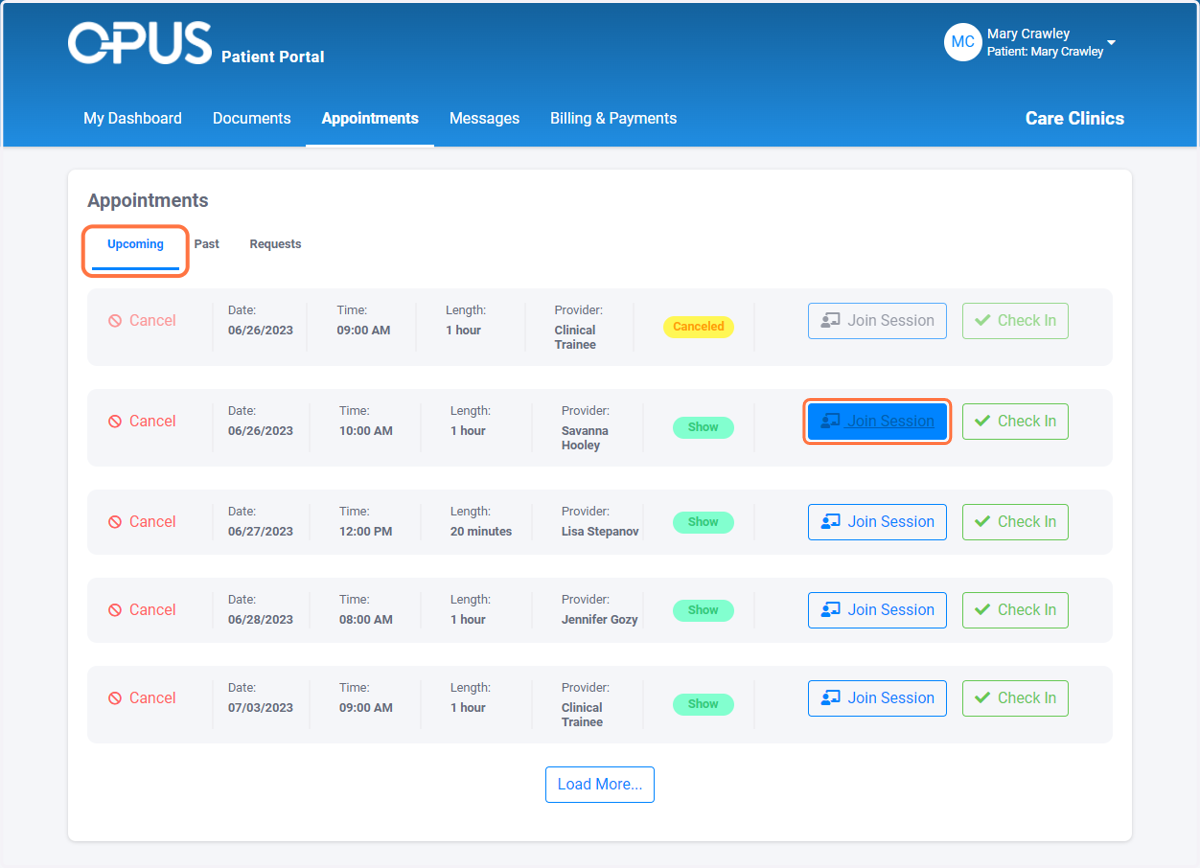Image resolution: width=1200 pixels, height=868 pixels.
Task: Check In for Lisa Stepanov appointment
Action: [x=1015, y=522]
